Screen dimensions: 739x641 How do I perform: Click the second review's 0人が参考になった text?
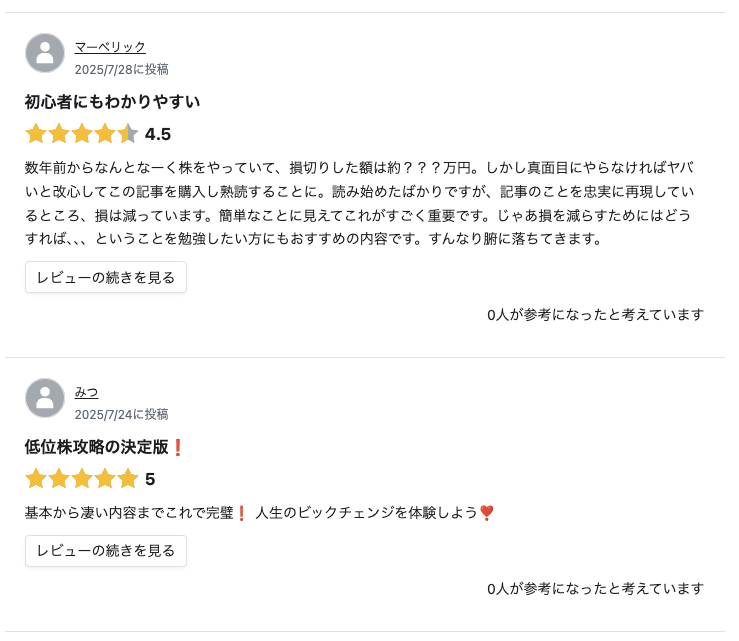click(595, 588)
